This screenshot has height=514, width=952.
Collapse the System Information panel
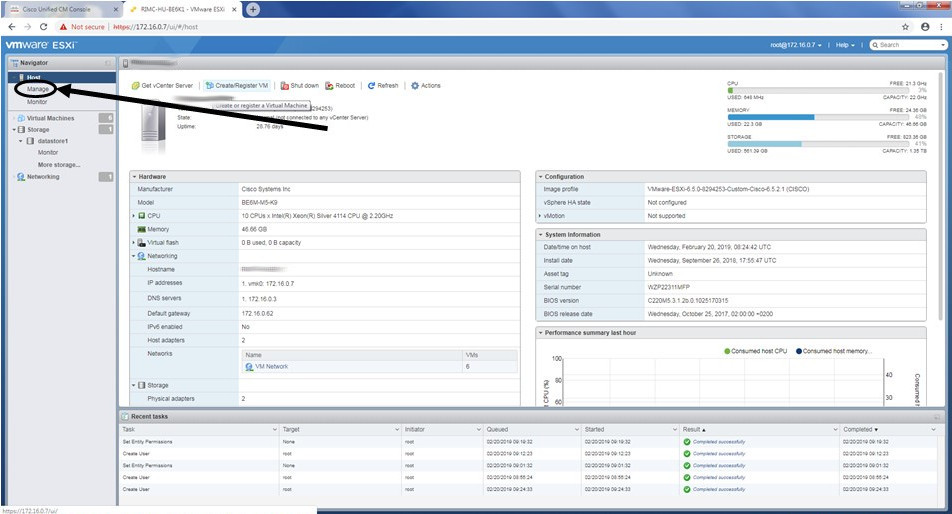pos(540,234)
